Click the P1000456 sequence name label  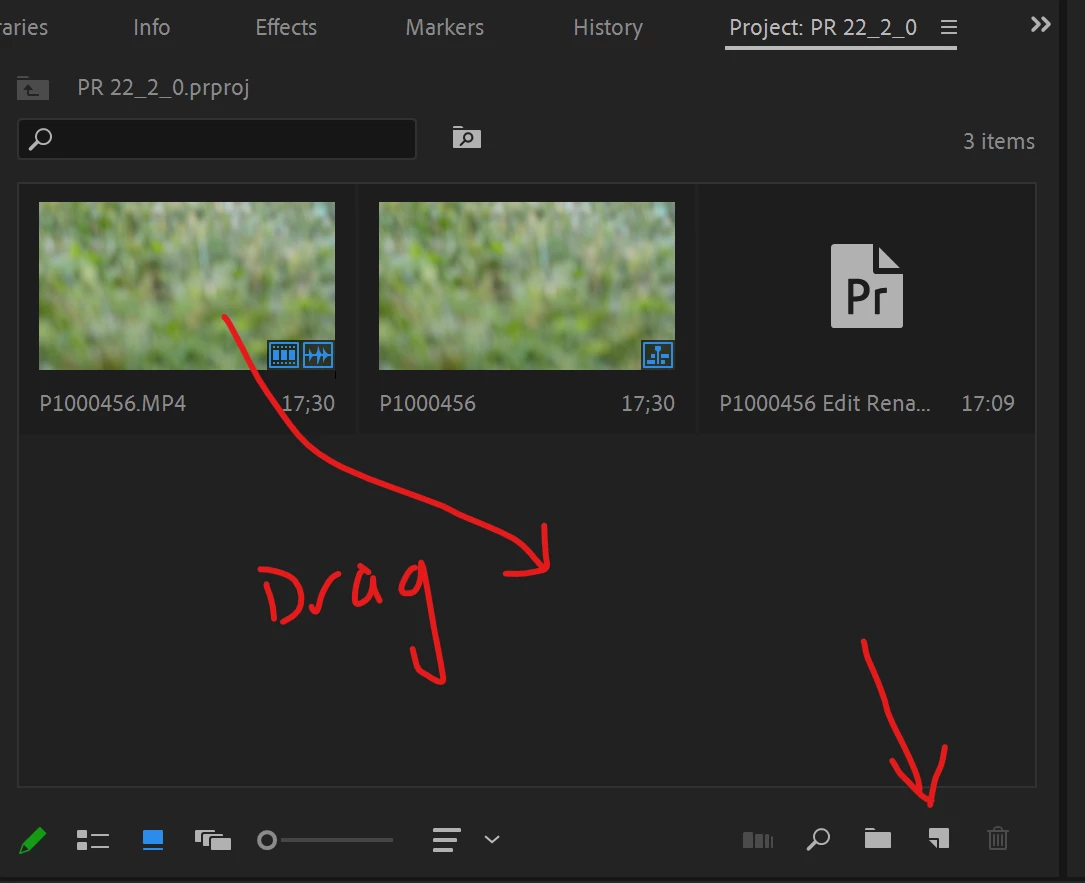pyautogui.click(x=428, y=403)
